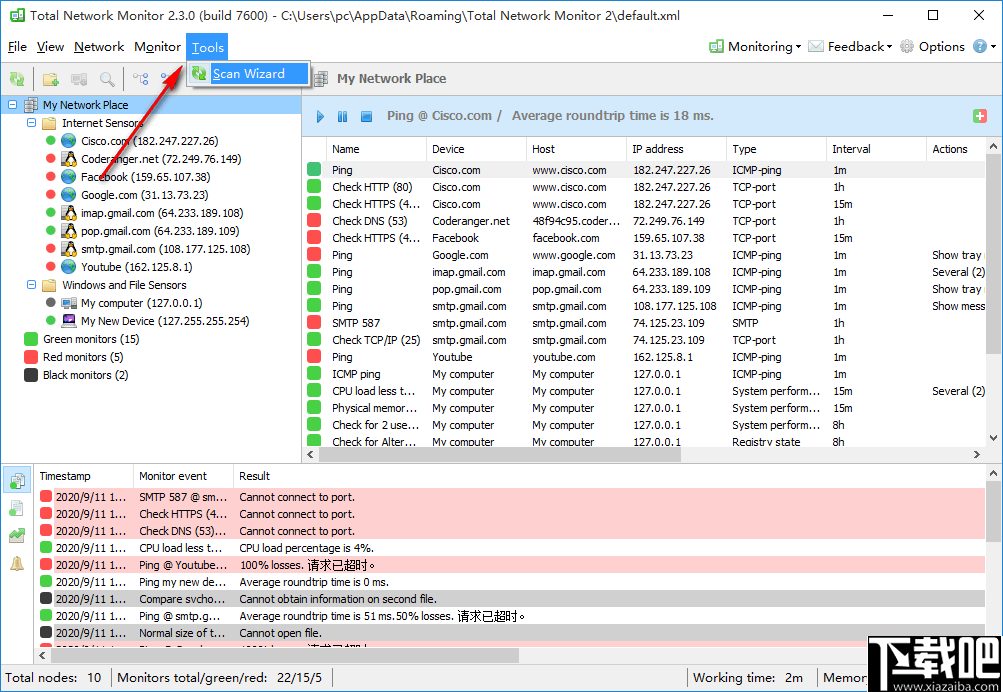1003x692 pixels.
Task: Open the statistics chart panel icon
Action: pos(16,535)
